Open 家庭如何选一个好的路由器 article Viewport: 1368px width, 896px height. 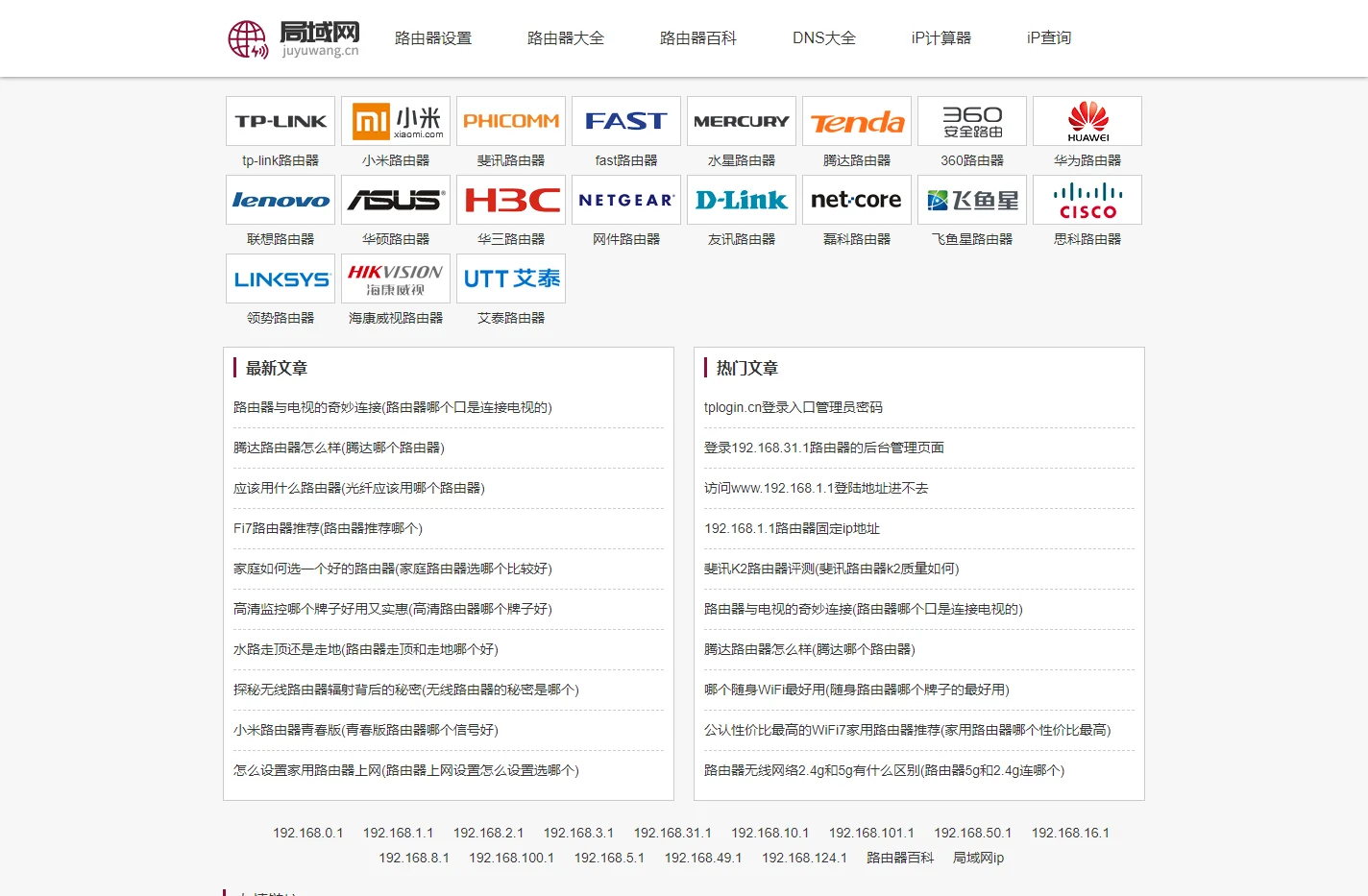point(393,569)
